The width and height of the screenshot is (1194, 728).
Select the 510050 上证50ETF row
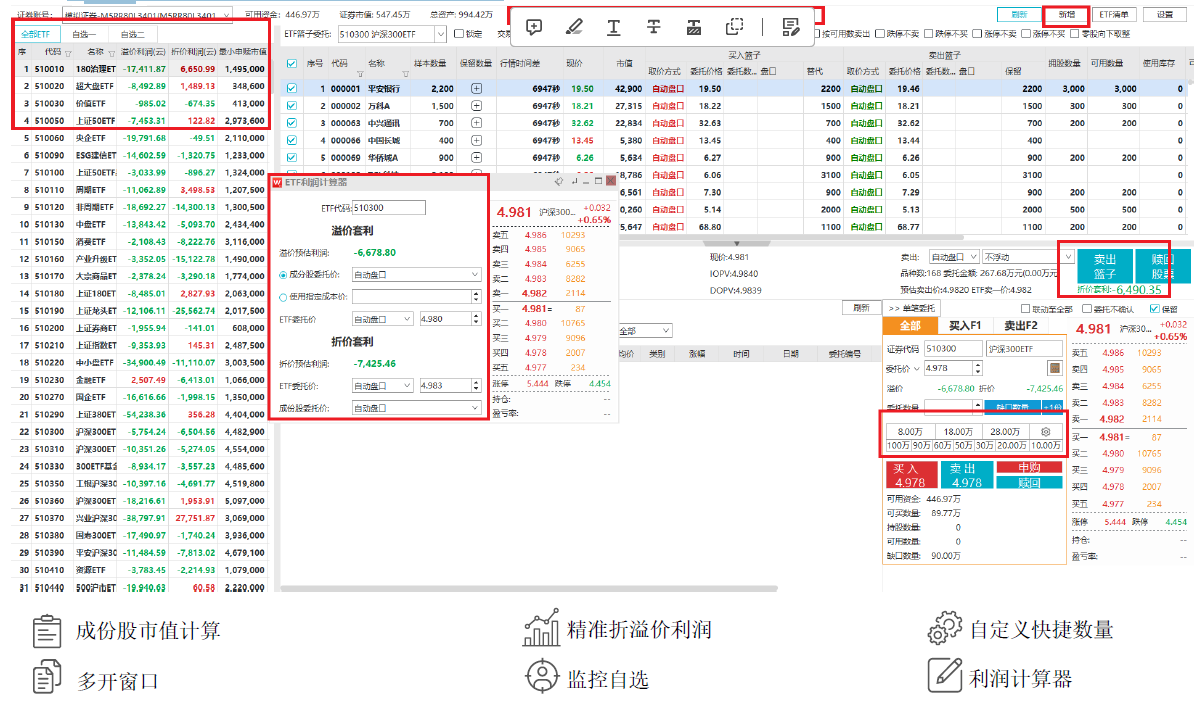point(141,120)
